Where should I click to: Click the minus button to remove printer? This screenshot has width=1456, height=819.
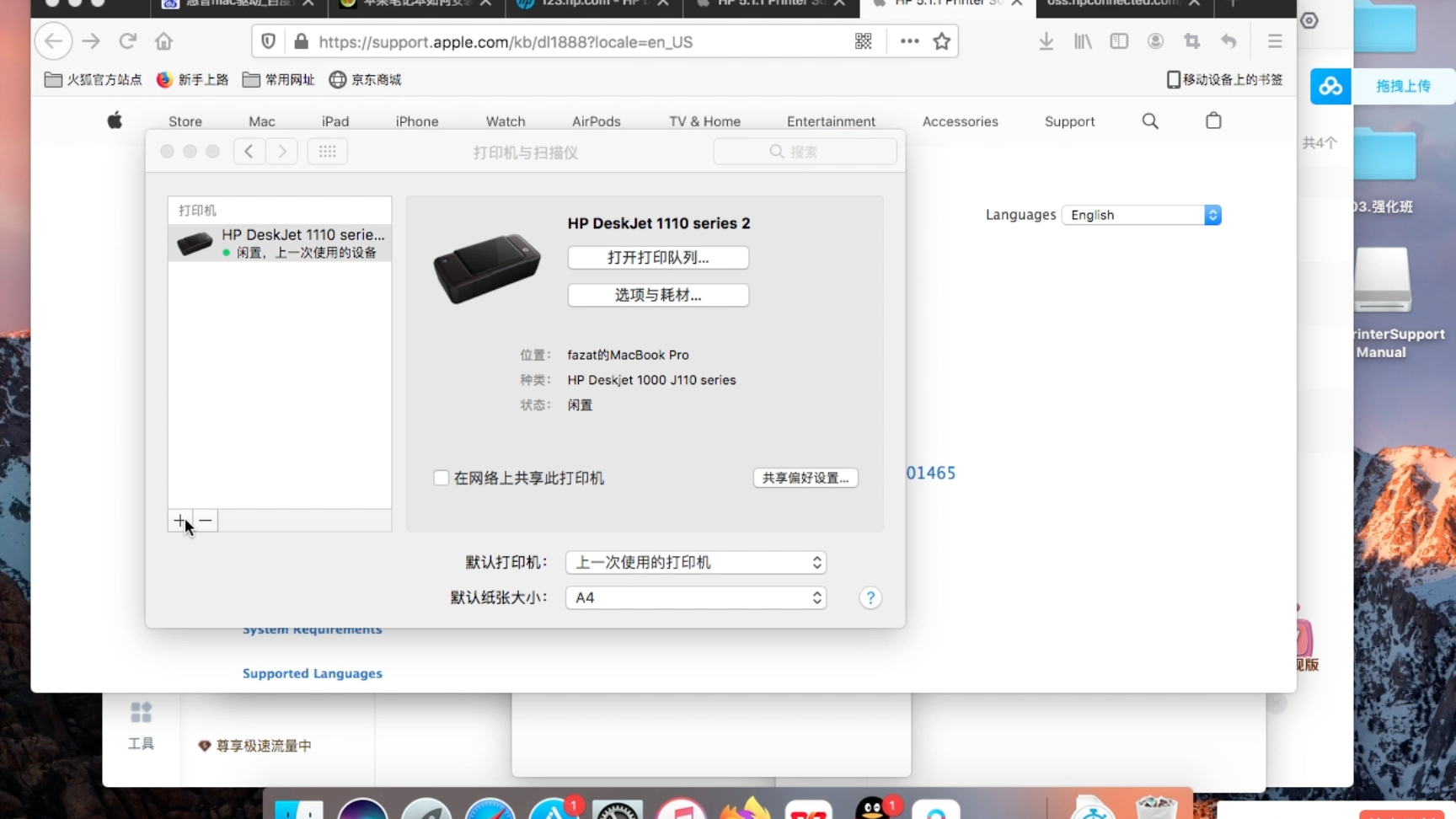(206, 521)
